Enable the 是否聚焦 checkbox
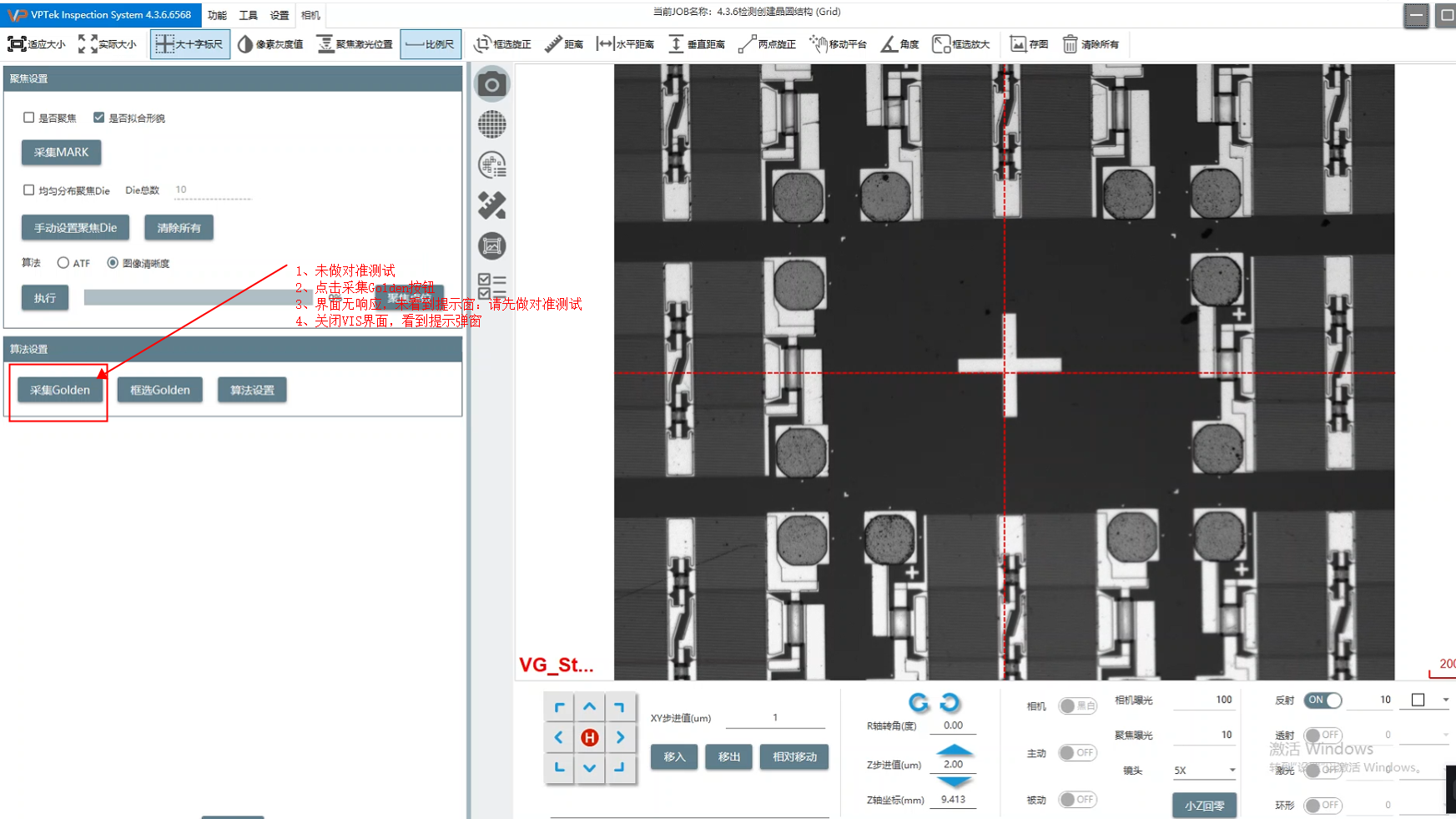The width and height of the screenshot is (1456, 819). [x=29, y=118]
